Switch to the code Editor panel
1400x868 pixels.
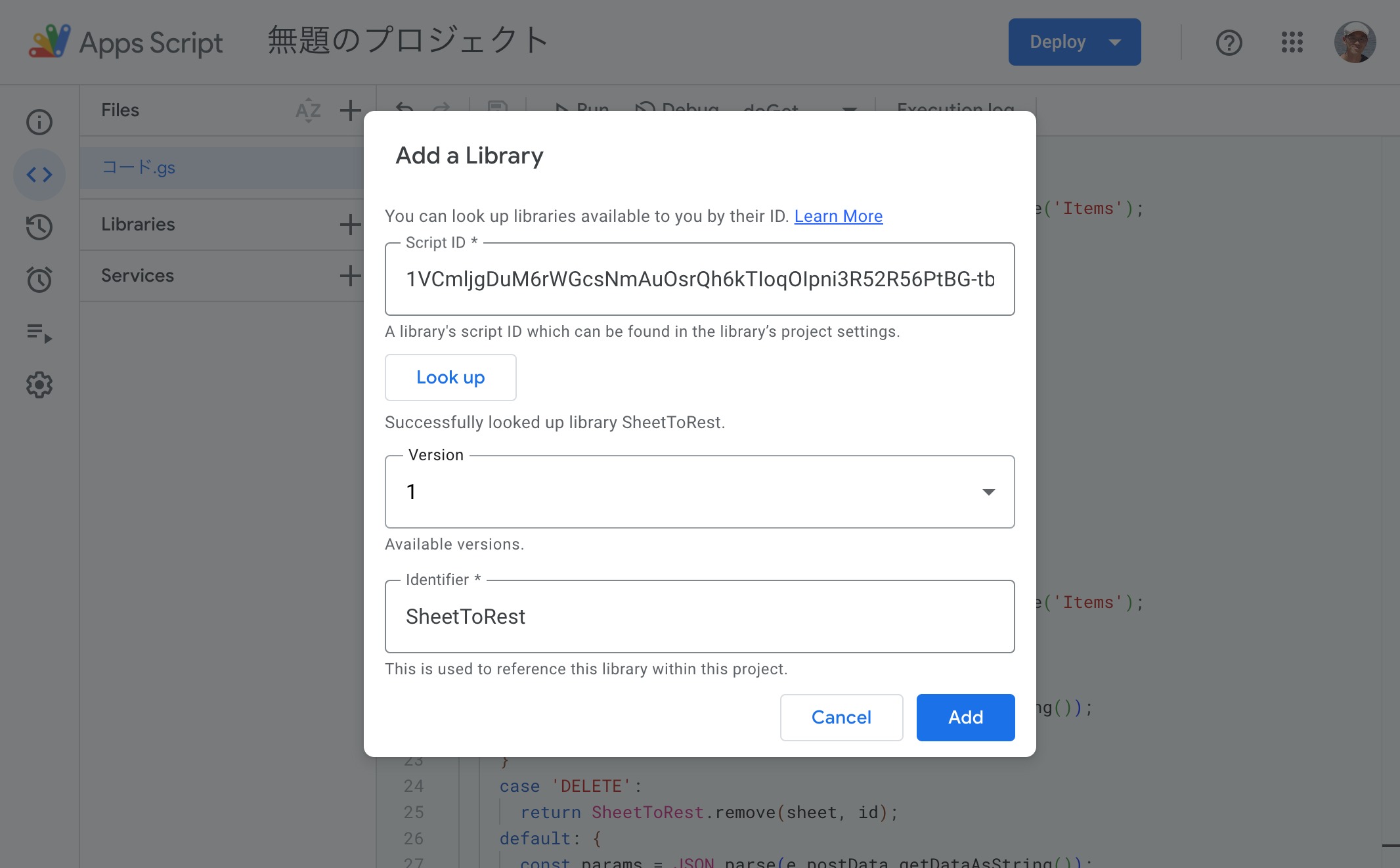[x=39, y=175]
